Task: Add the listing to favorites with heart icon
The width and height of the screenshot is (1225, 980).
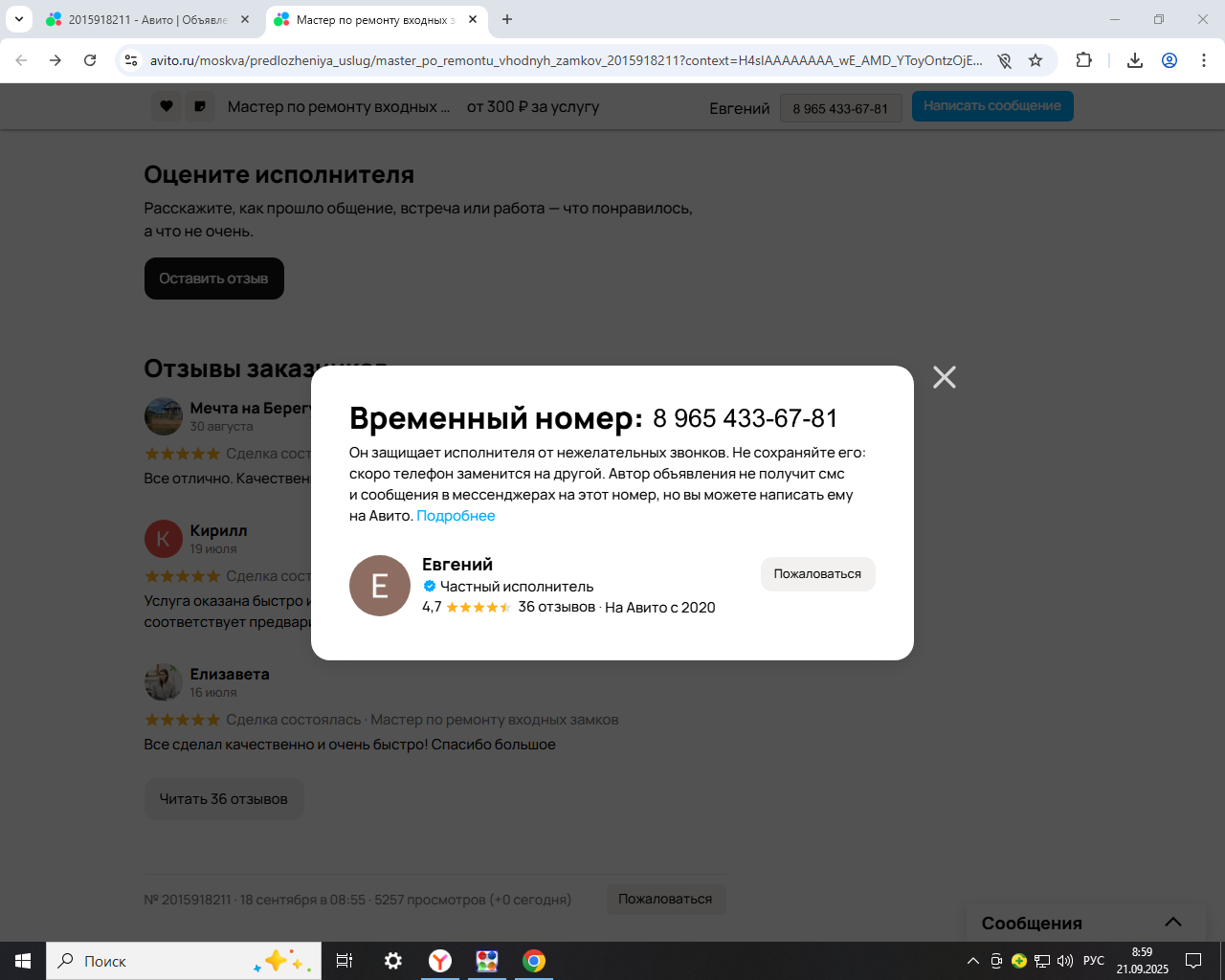Action: [x=167, y=106]
